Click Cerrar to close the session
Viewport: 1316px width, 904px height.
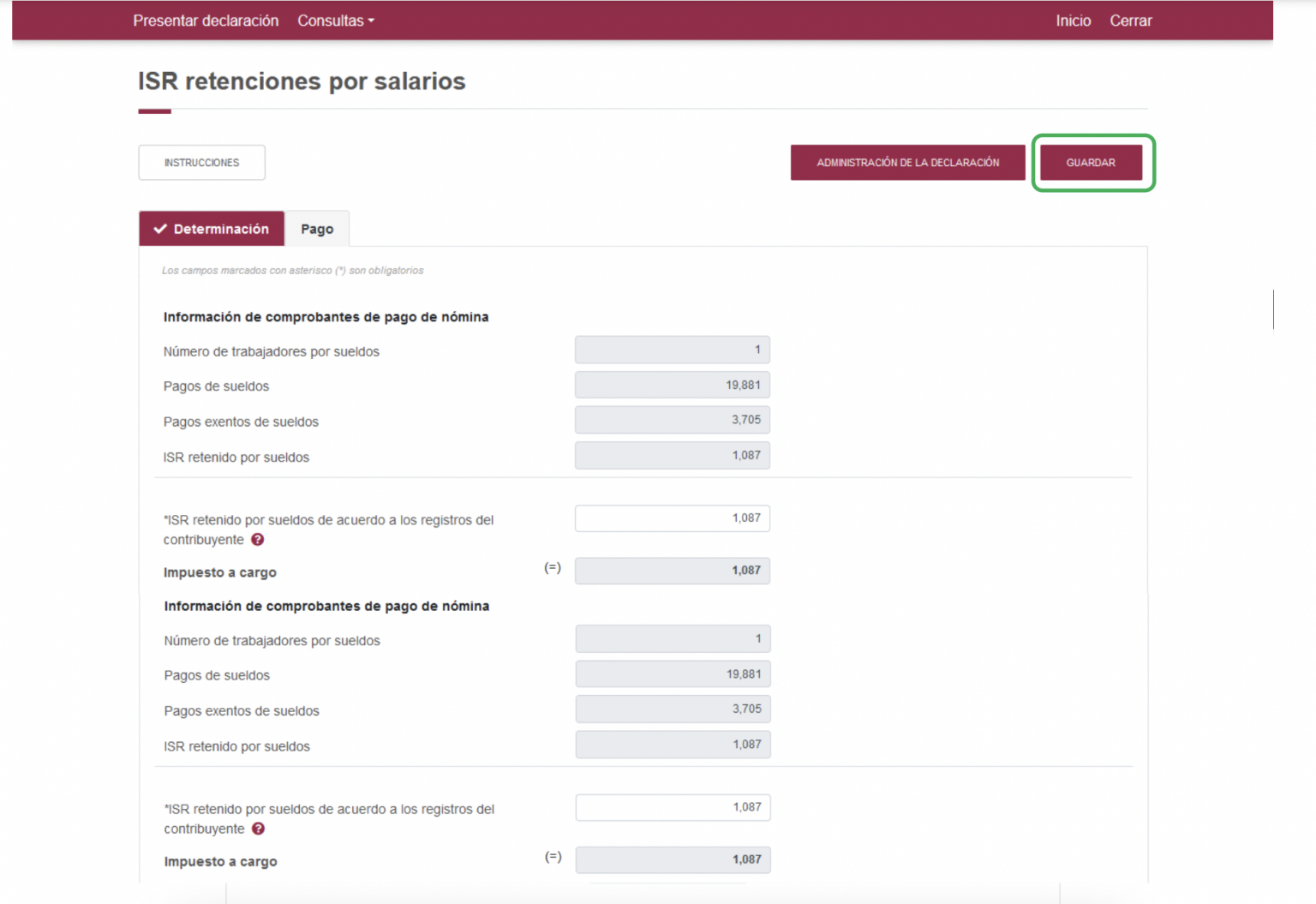coord(1131,20)
